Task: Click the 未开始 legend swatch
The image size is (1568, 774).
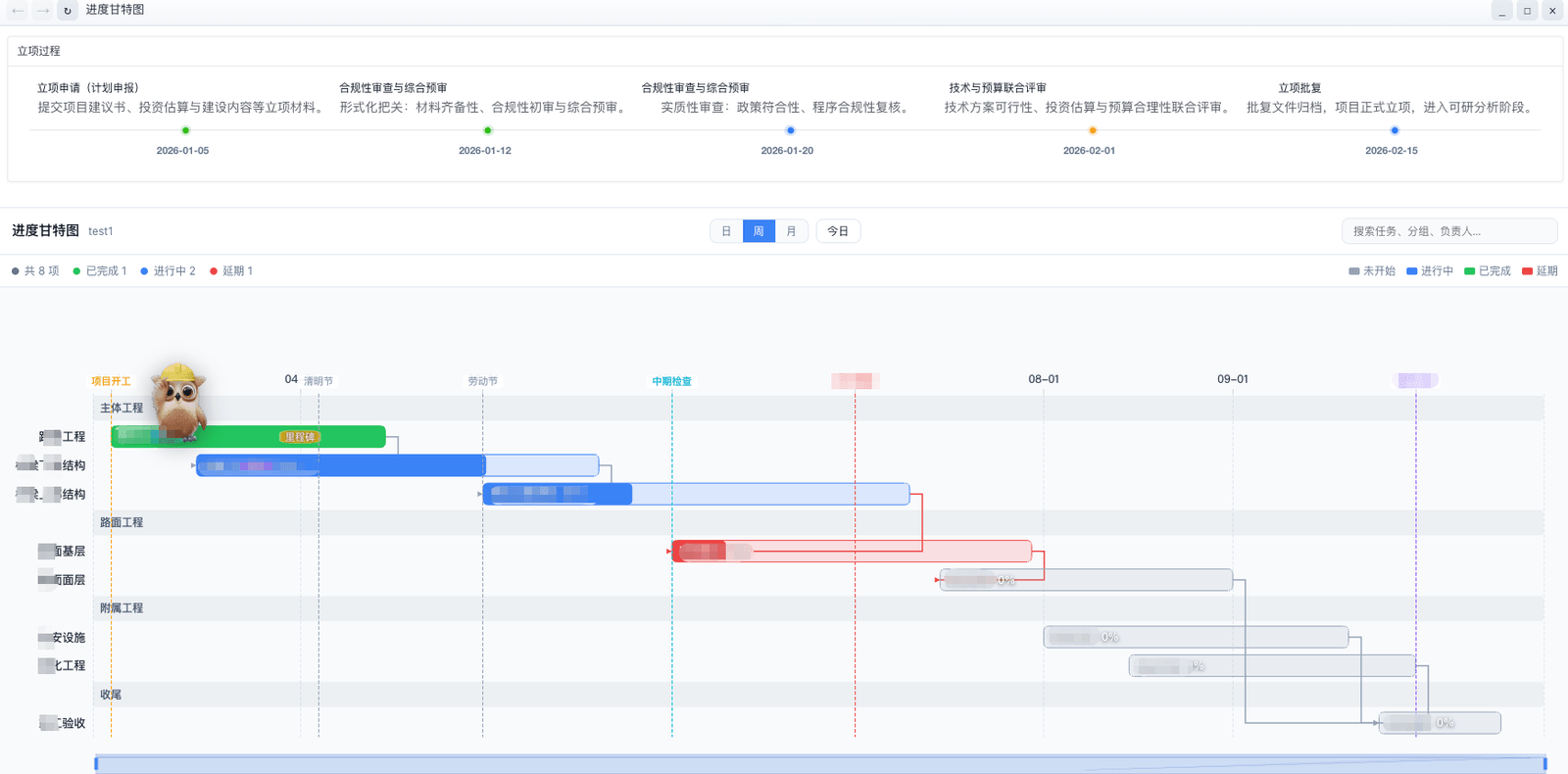Action: click(x=1354, y=271)
